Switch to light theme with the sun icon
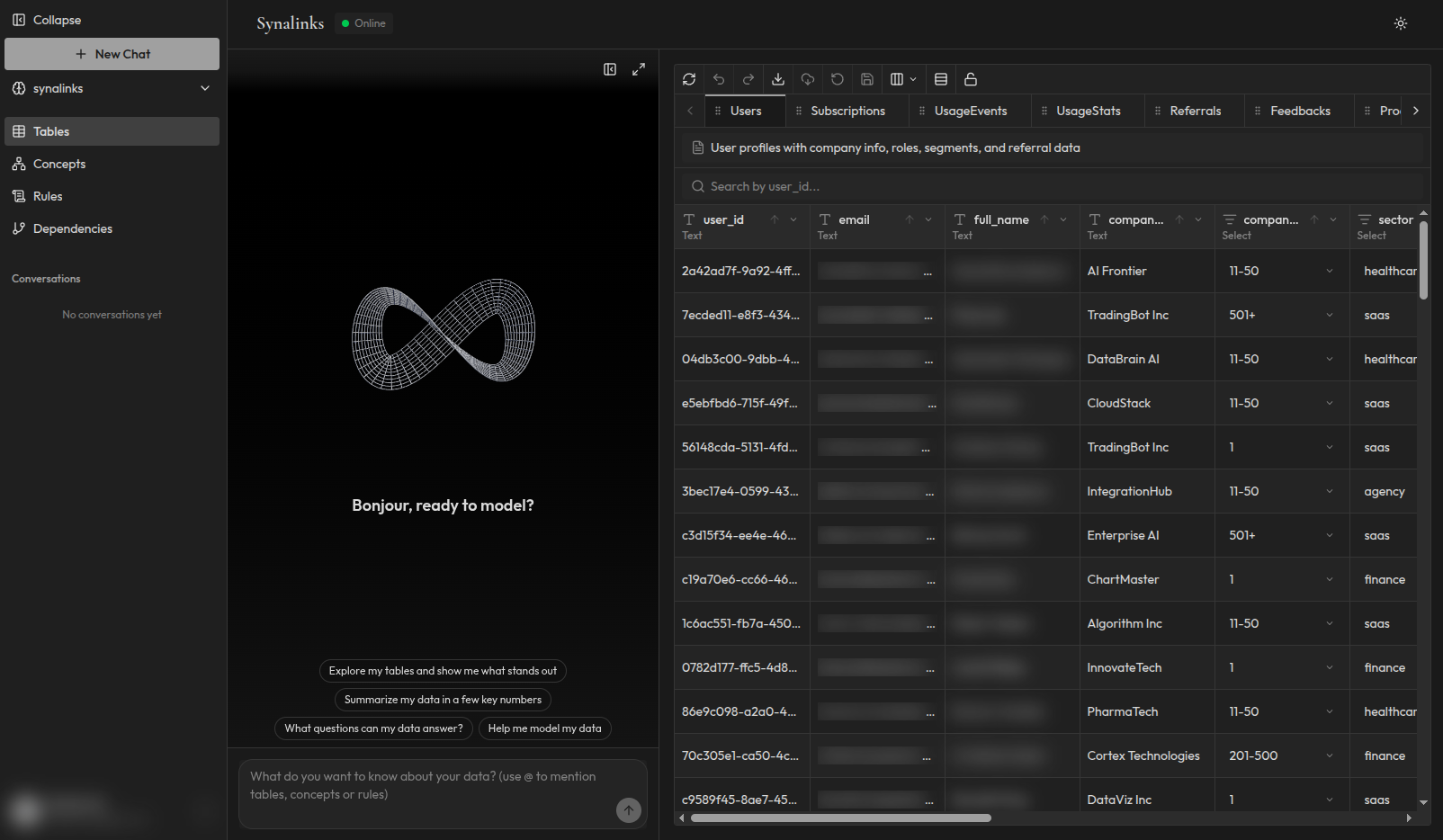The height and width of the screenshot is (840, 1443). click(x=1400, y=23)
